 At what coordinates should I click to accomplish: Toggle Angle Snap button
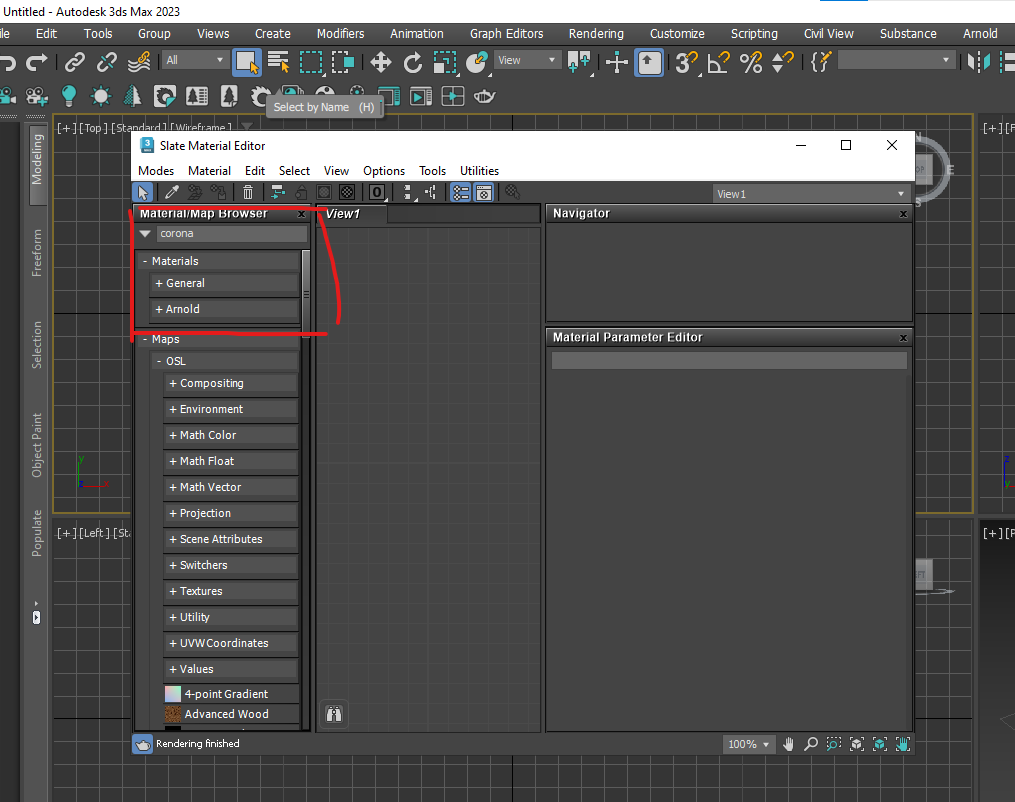click(719, 62)
